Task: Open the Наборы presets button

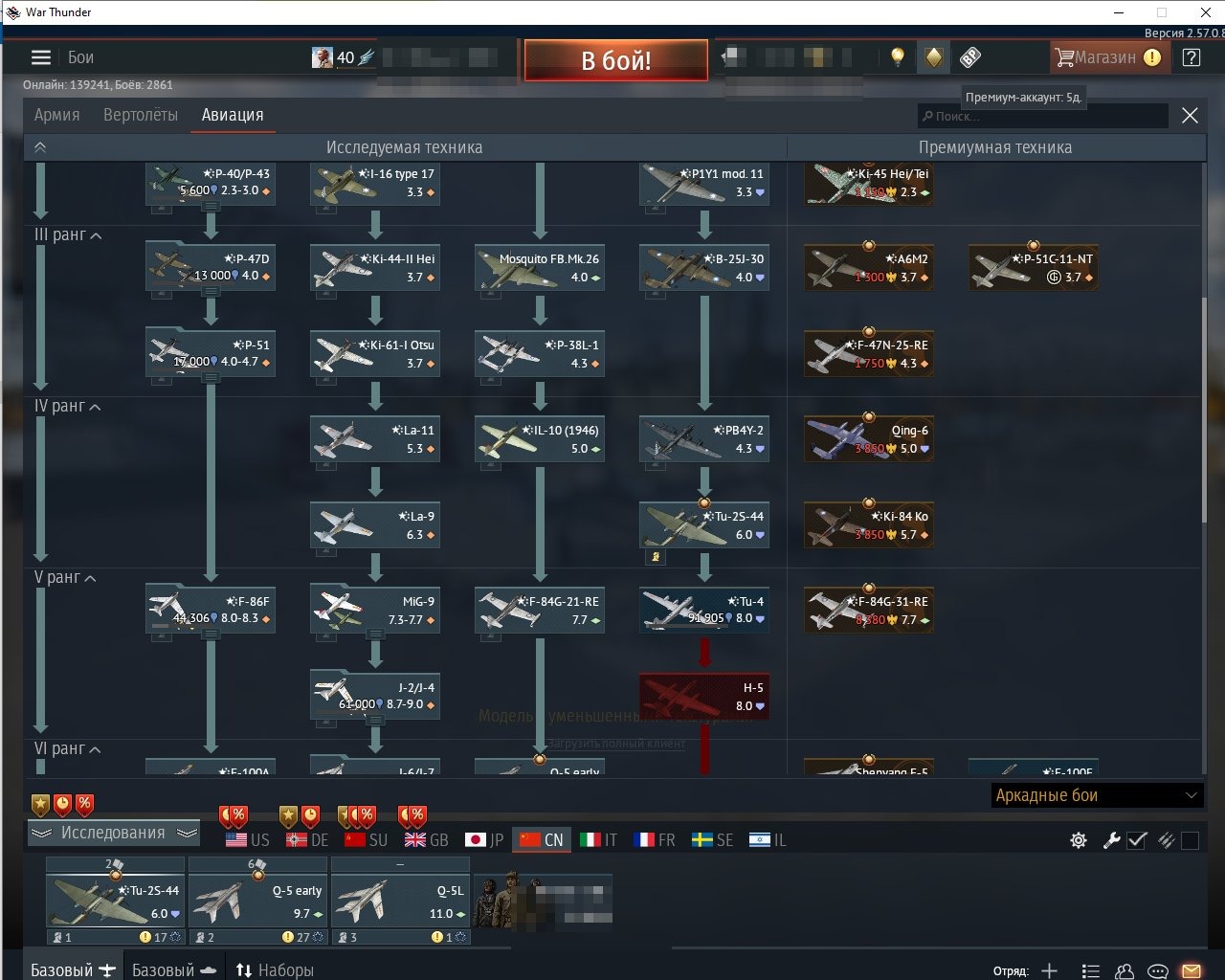Action: 275,970
